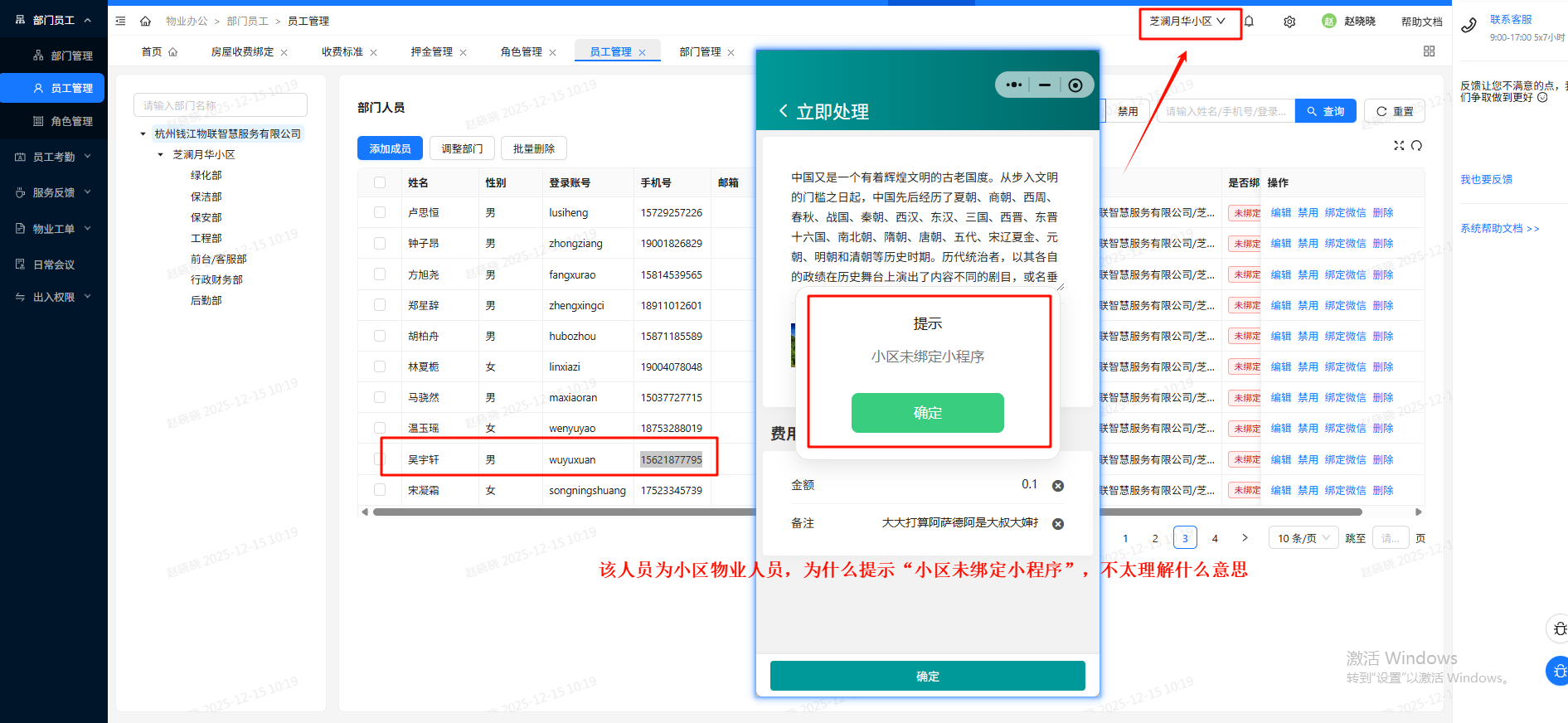Click the 添加成员 button
1568x723 pixels.
click(390, 148)
